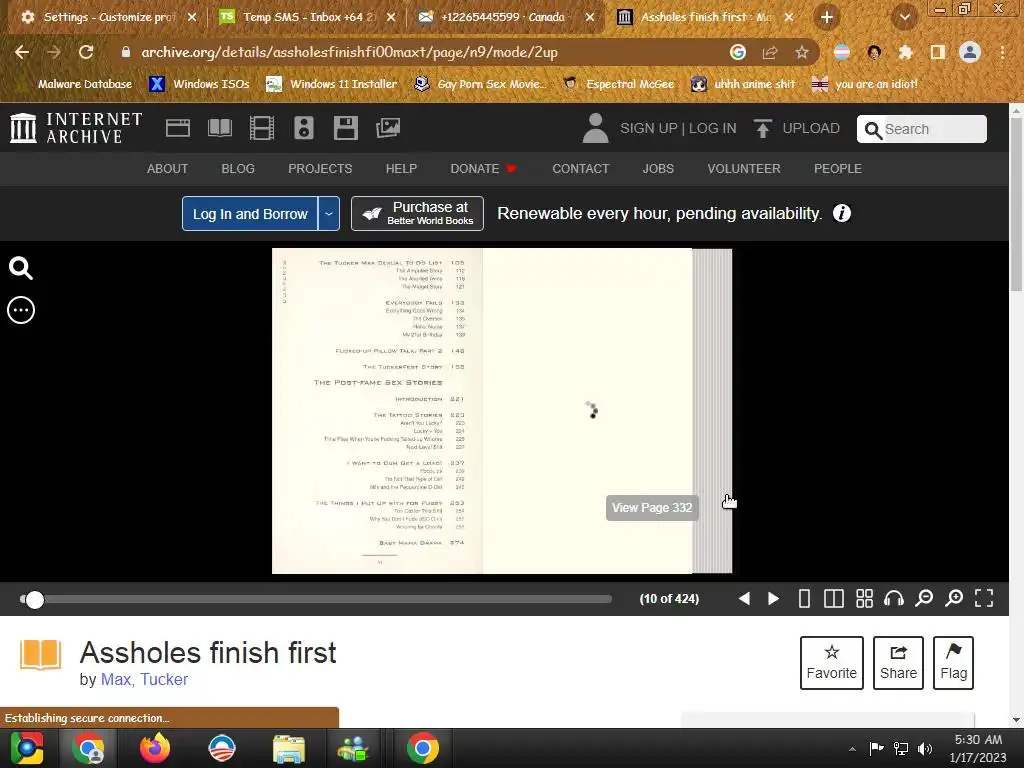Open the Audio speaker icon
This screenshot has height=768, width=1024.
coord(304,128)
